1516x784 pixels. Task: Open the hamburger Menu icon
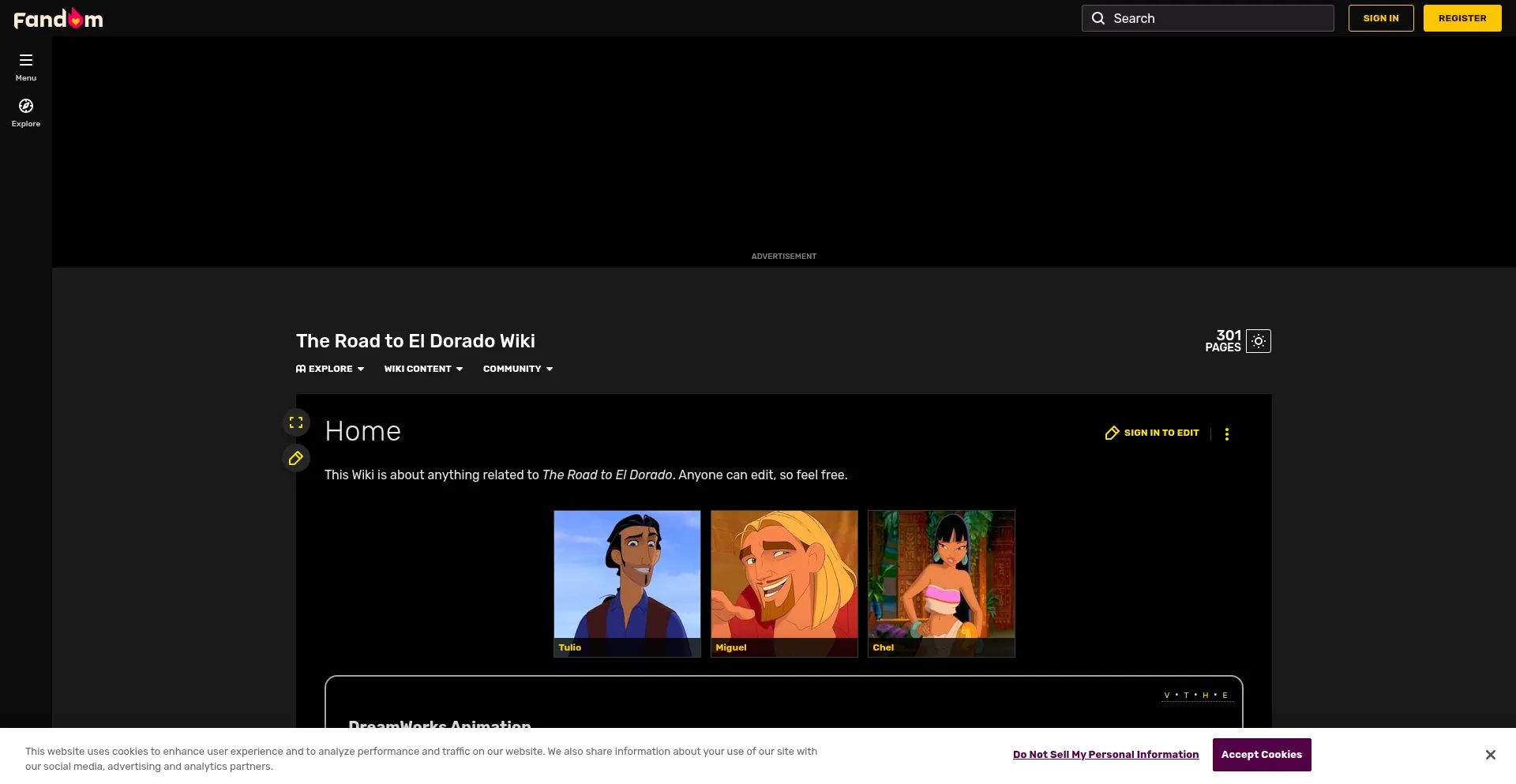(x=26, y=61)
